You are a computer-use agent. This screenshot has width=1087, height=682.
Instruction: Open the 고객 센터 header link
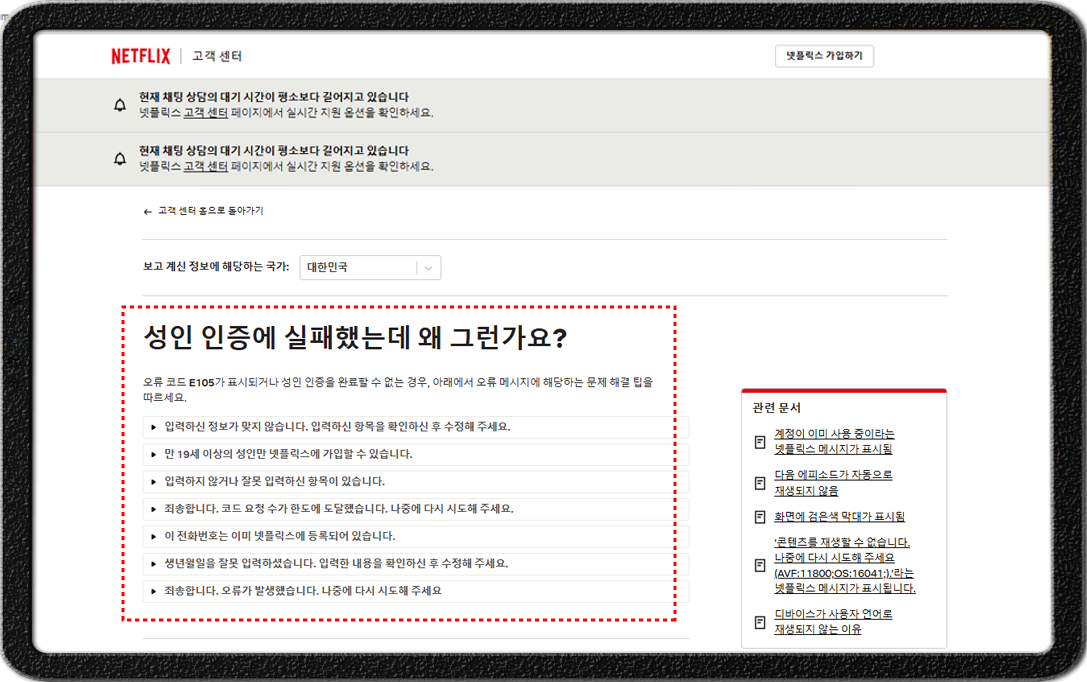(217, 56)
